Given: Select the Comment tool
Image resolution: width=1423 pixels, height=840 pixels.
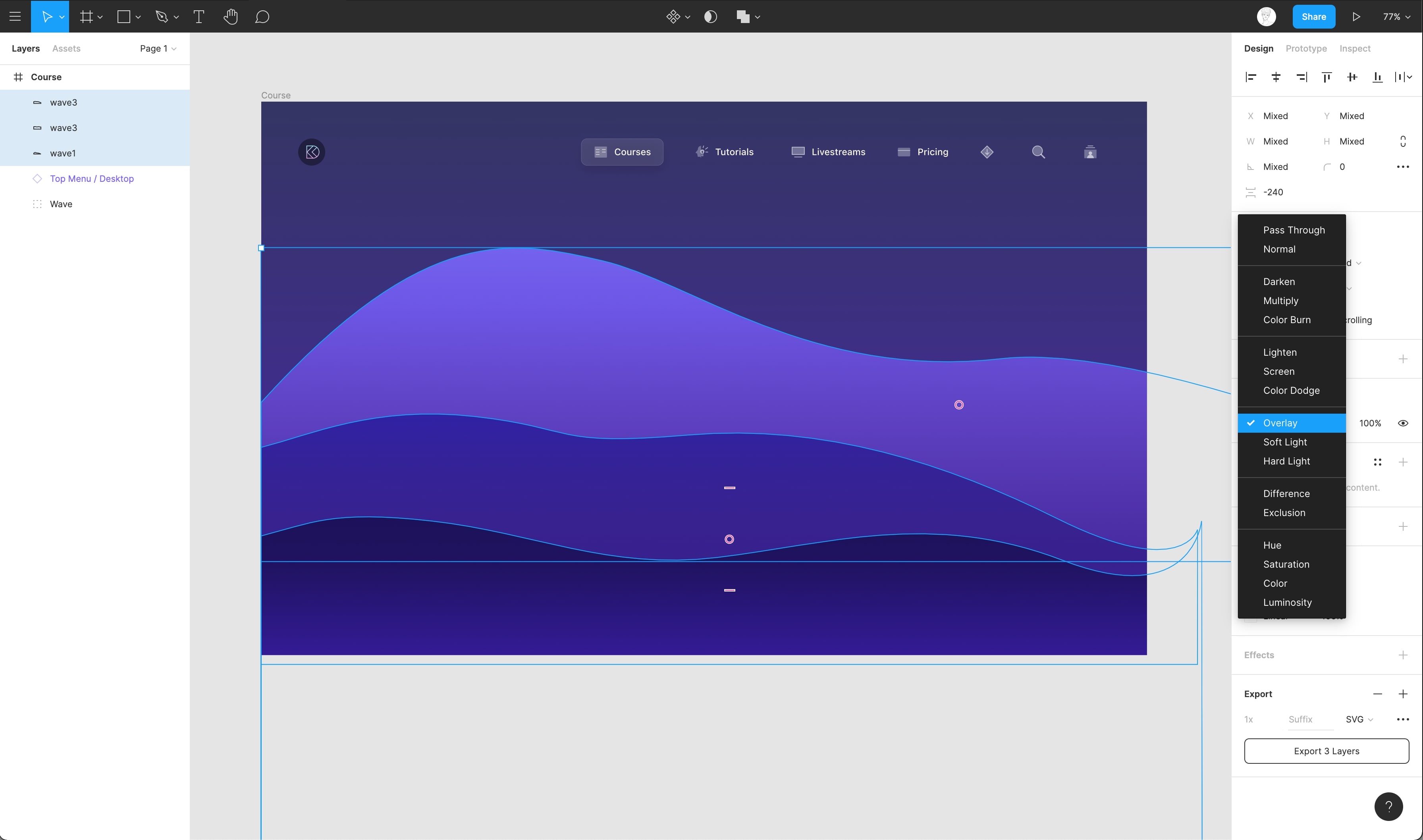Looking at the screenshot, I should click(x=262, y=16).
